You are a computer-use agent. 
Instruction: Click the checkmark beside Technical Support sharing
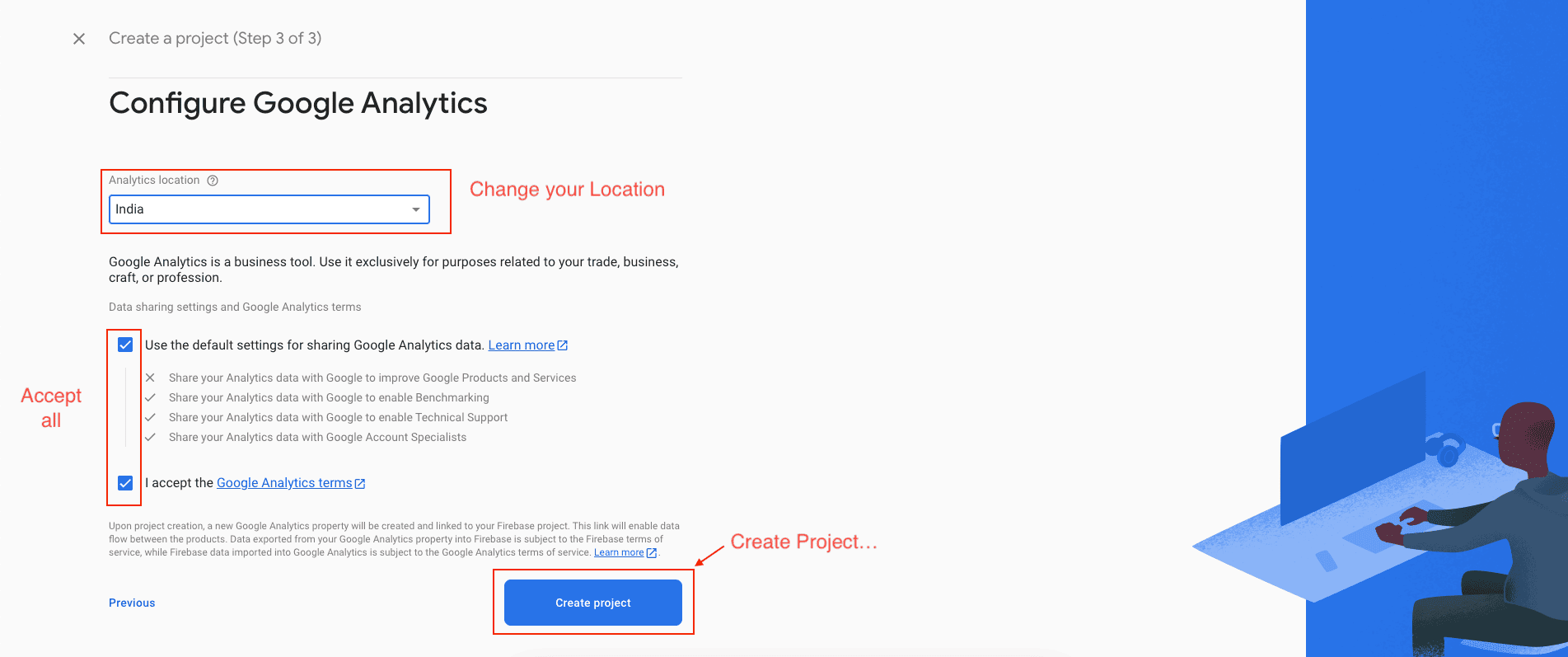click(x=150, y=417)
